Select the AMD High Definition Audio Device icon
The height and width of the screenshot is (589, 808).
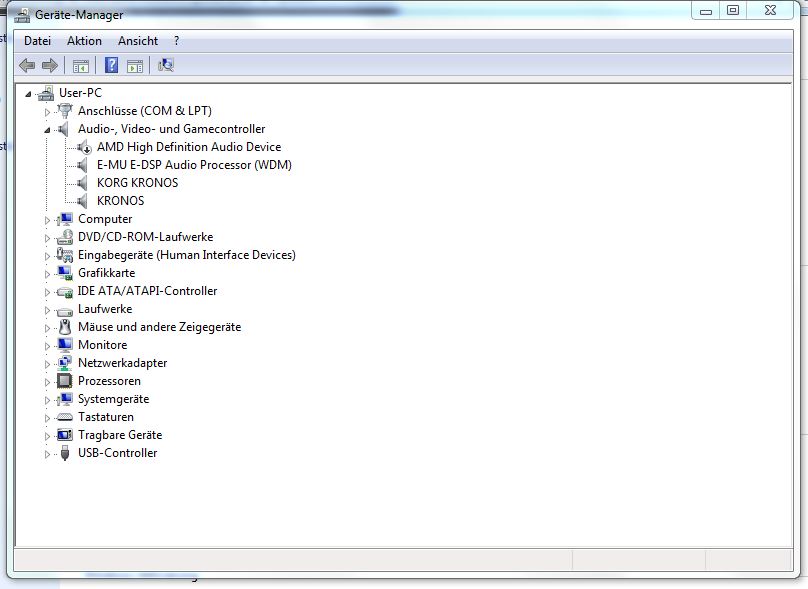(85, 147)
